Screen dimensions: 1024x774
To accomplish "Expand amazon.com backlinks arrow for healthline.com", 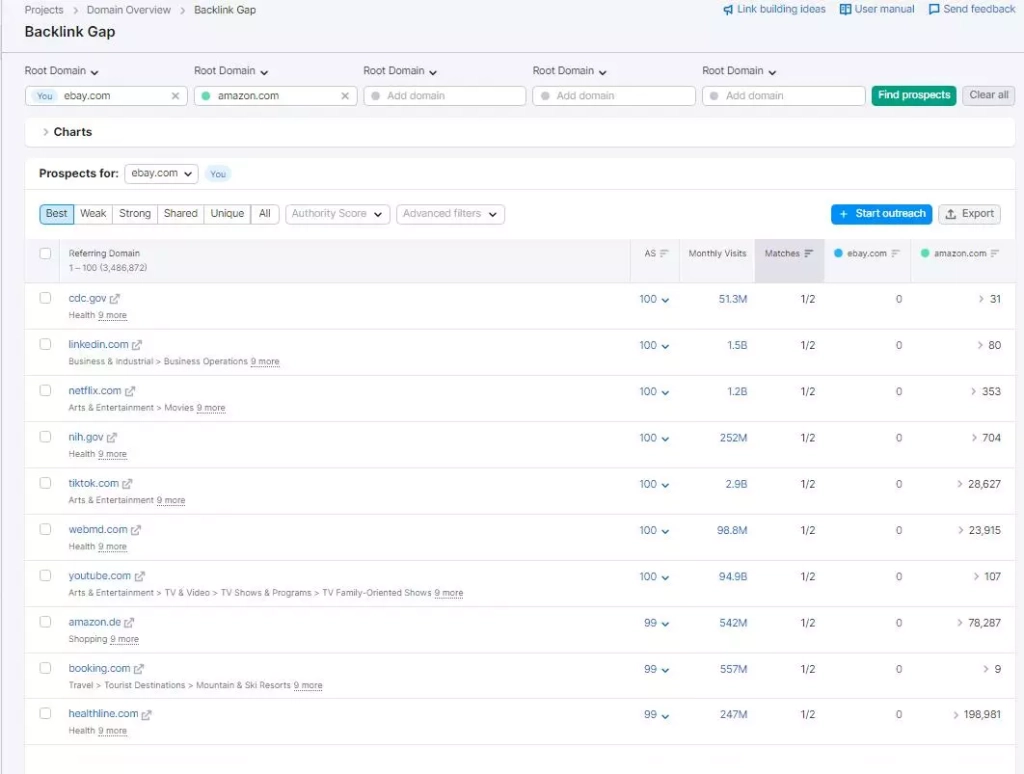I will coord(955,715).
